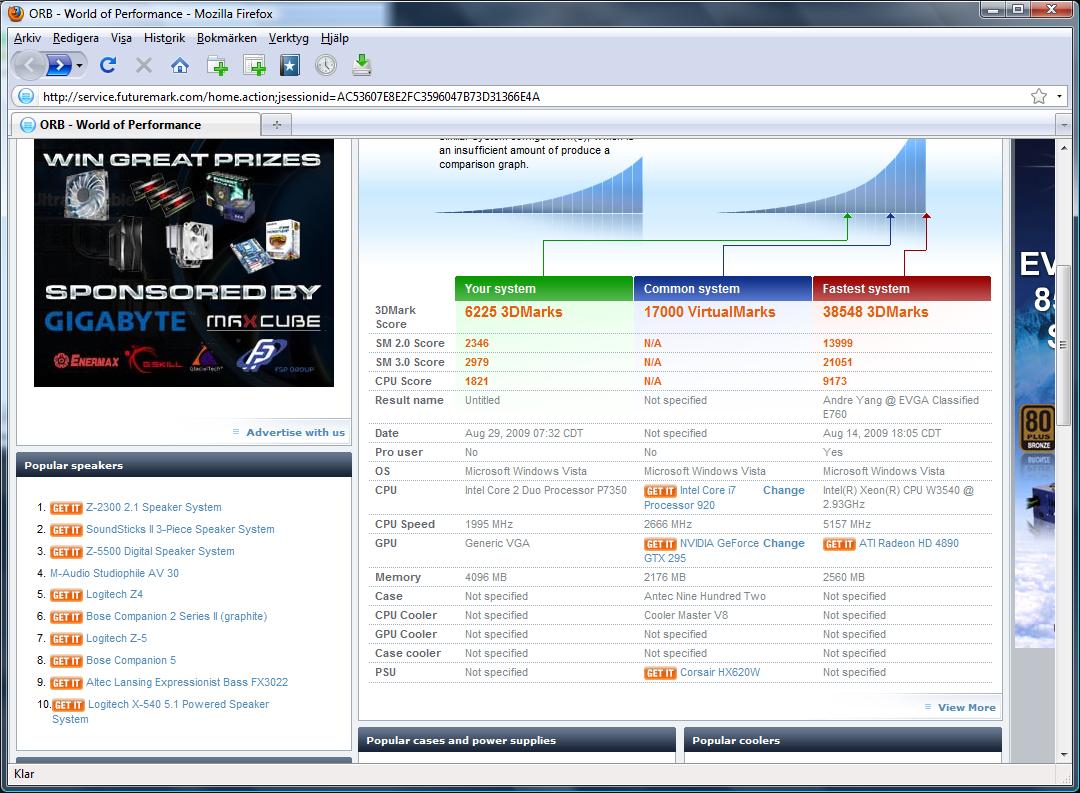Open the Visa menu
The image size is (1080, 793).
(121, 38)
